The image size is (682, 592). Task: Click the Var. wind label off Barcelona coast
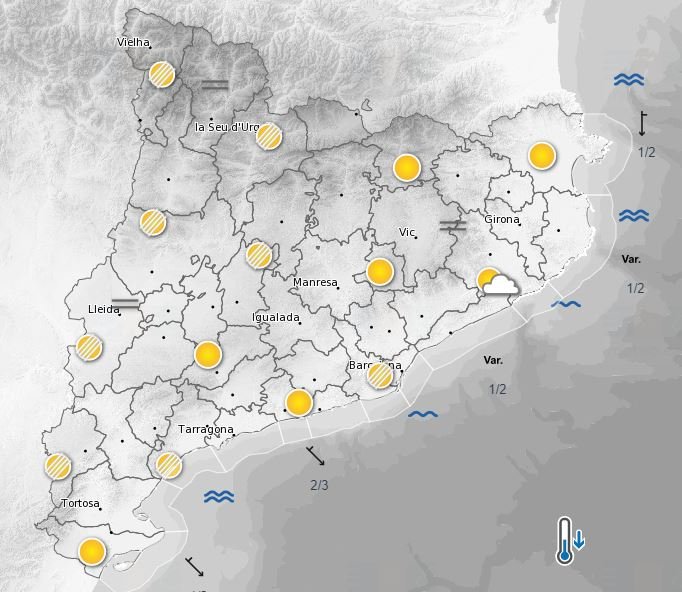click(493, 360)
